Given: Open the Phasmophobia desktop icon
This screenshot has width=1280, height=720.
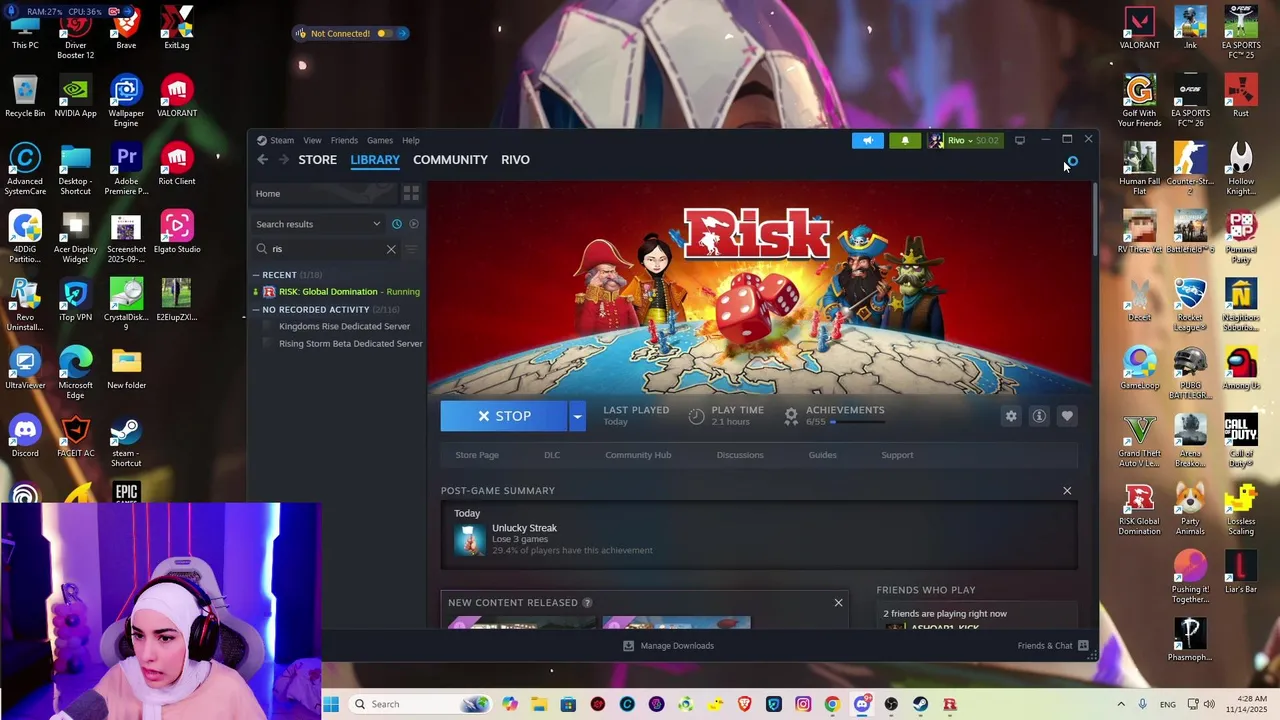Looking at the screenshot, I should [1189, 640].
